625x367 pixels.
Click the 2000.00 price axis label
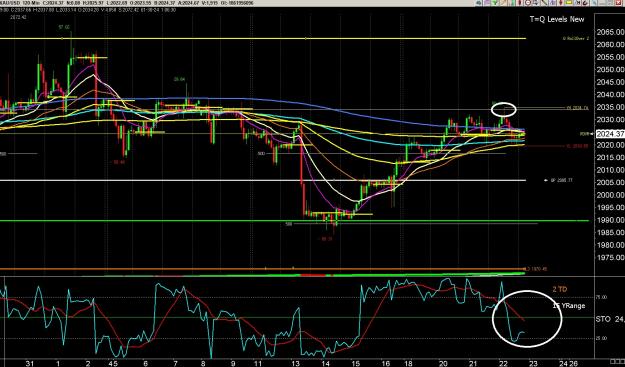[610, 195]
